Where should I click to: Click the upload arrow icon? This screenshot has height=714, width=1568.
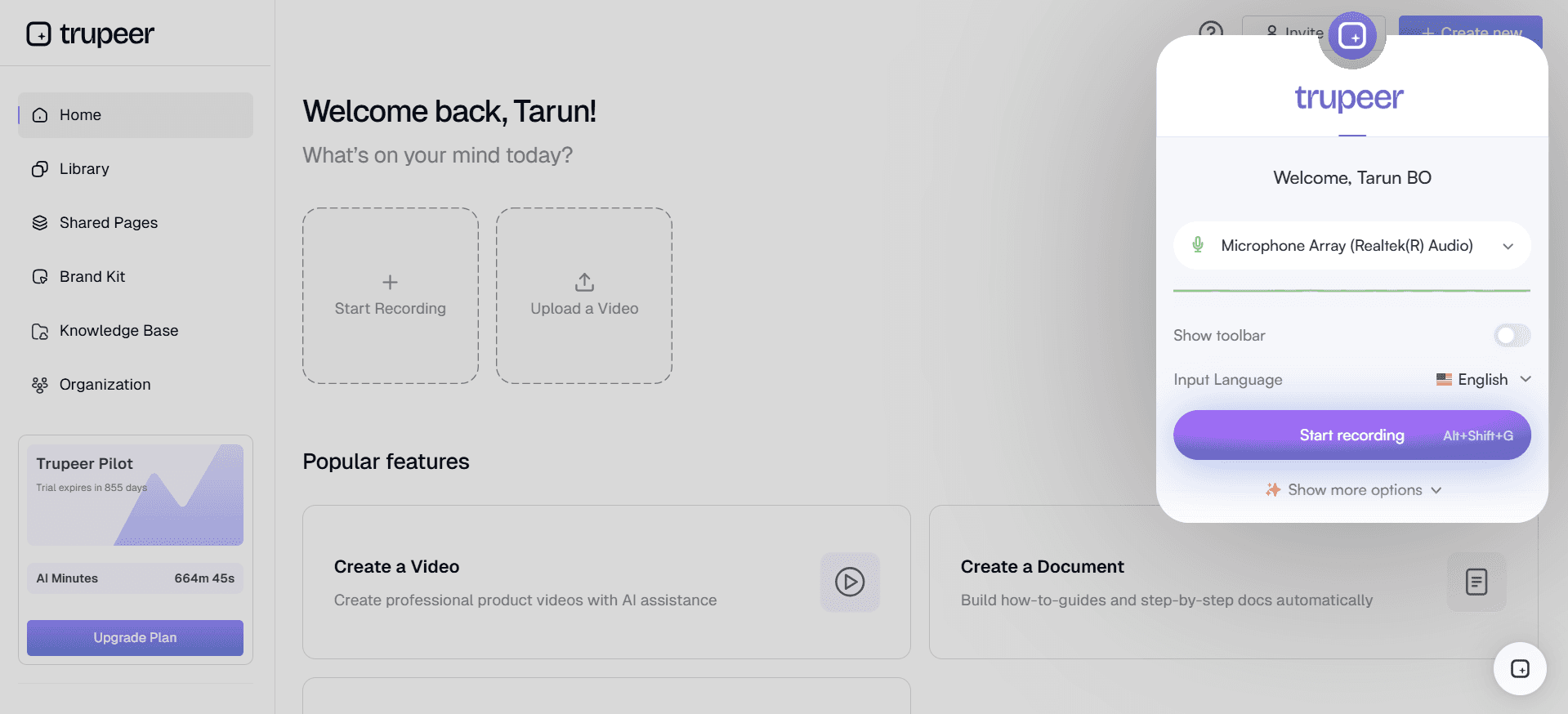click(x=584, y=282)
